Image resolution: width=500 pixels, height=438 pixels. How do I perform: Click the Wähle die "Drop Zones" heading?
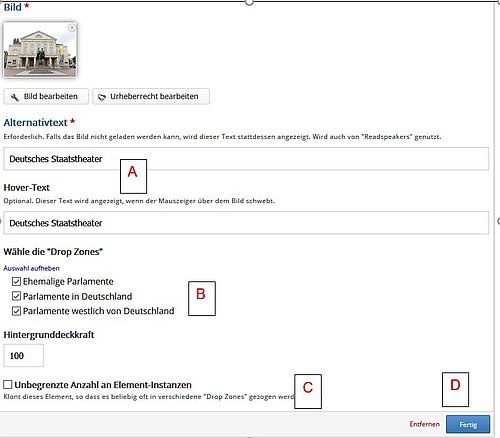(53, 252)
